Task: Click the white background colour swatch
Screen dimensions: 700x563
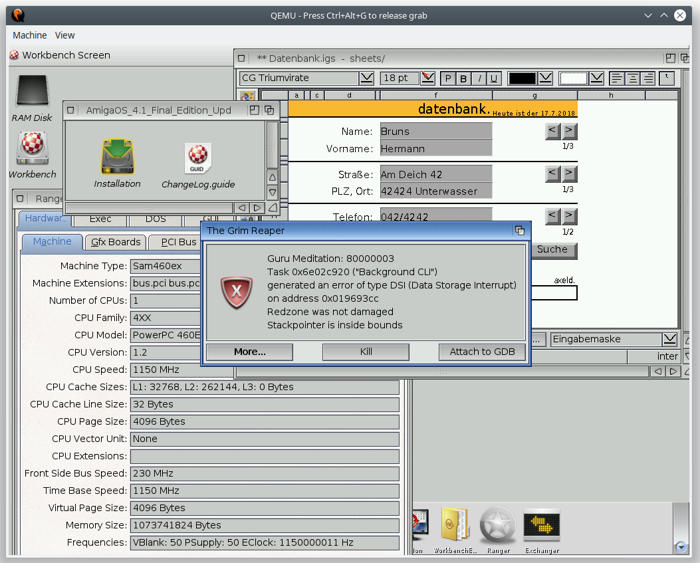Action: pos(573,78)
